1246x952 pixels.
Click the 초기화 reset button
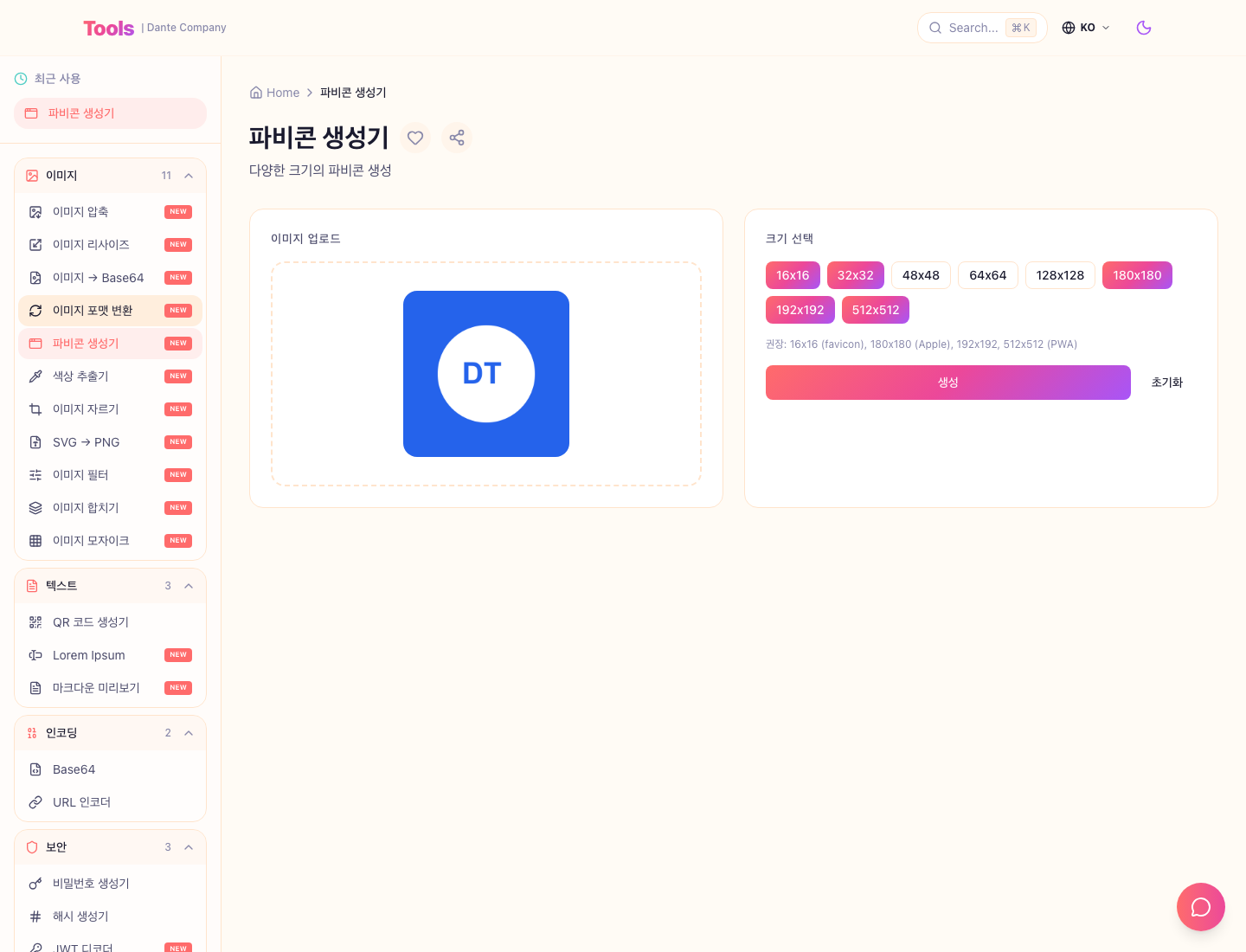point(1167,383)
